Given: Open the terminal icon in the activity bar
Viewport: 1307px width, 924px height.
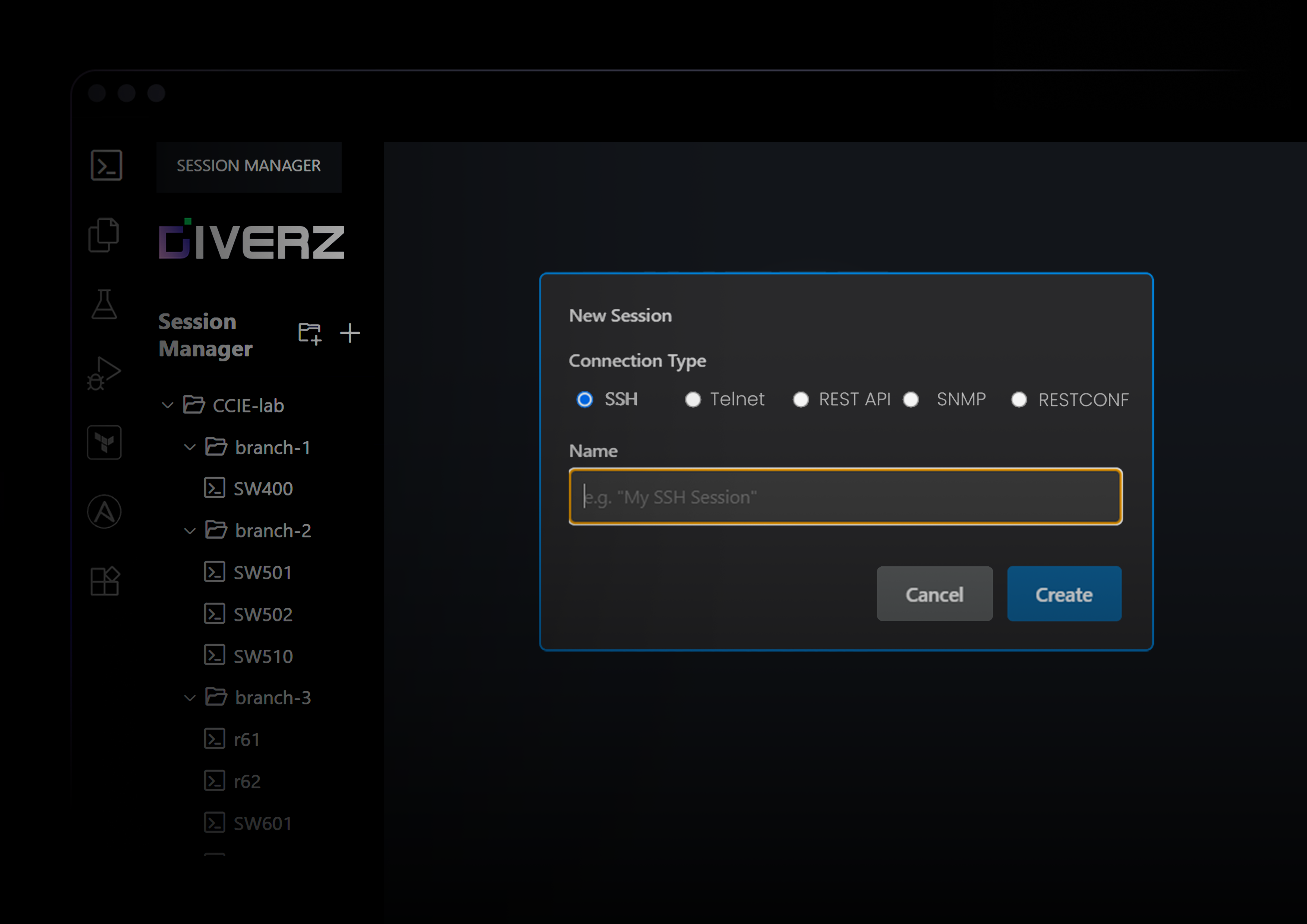Looking at the screenshot, I should pyautogui.click(x=107, y=166).
